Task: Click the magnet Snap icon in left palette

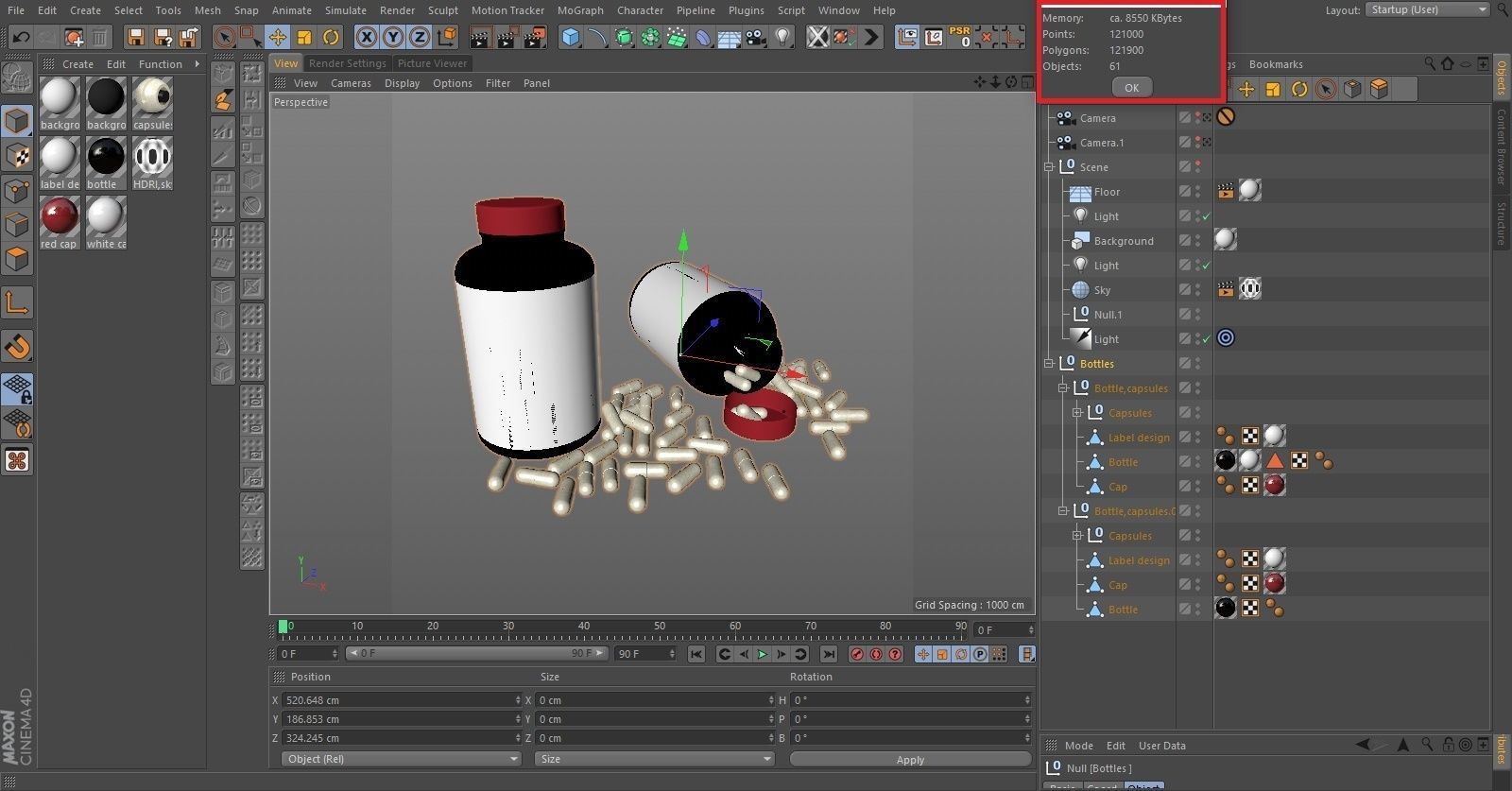Action: 17,347
